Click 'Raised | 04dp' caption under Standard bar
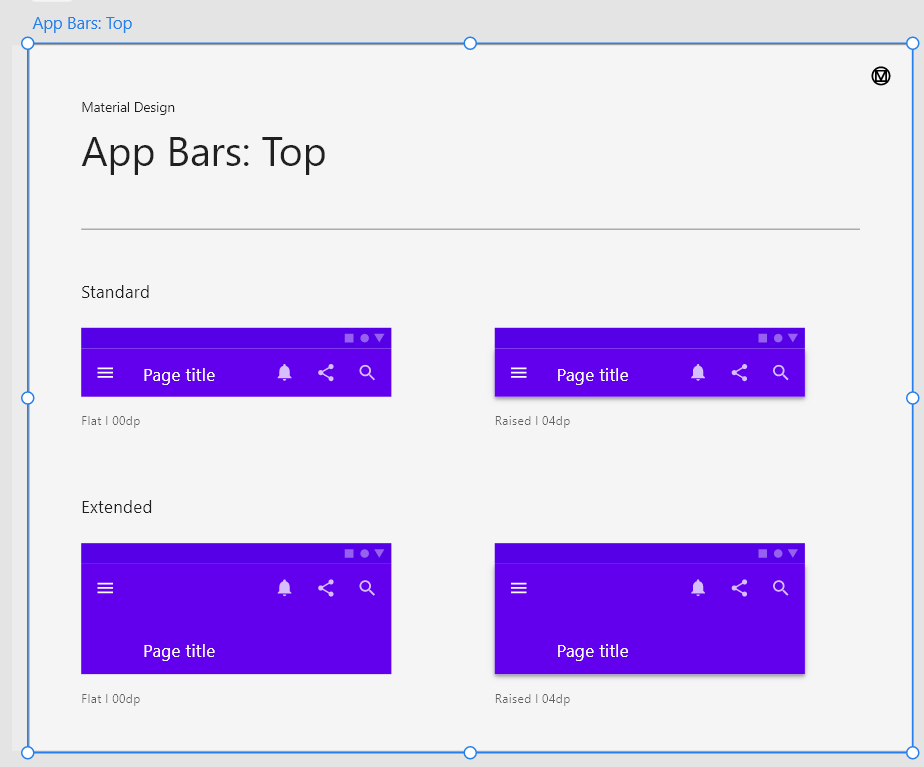Image resolution: width=924 pixels, height=767 pixels. click(x=533, y=421)
